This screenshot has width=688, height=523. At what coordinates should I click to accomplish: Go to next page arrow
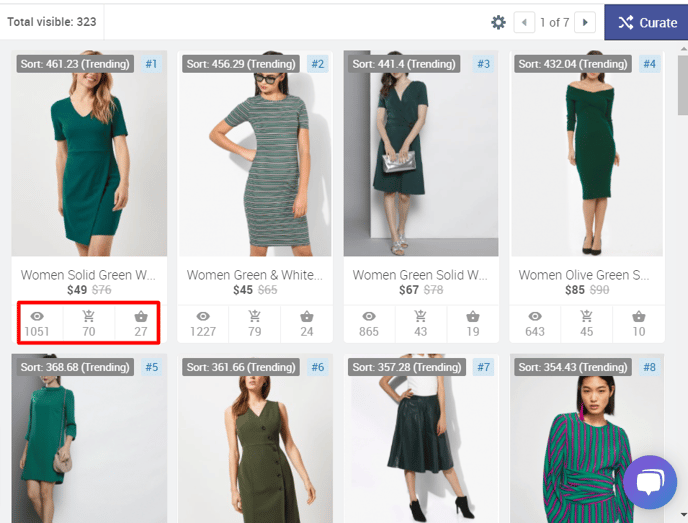(x=585, y=22)
